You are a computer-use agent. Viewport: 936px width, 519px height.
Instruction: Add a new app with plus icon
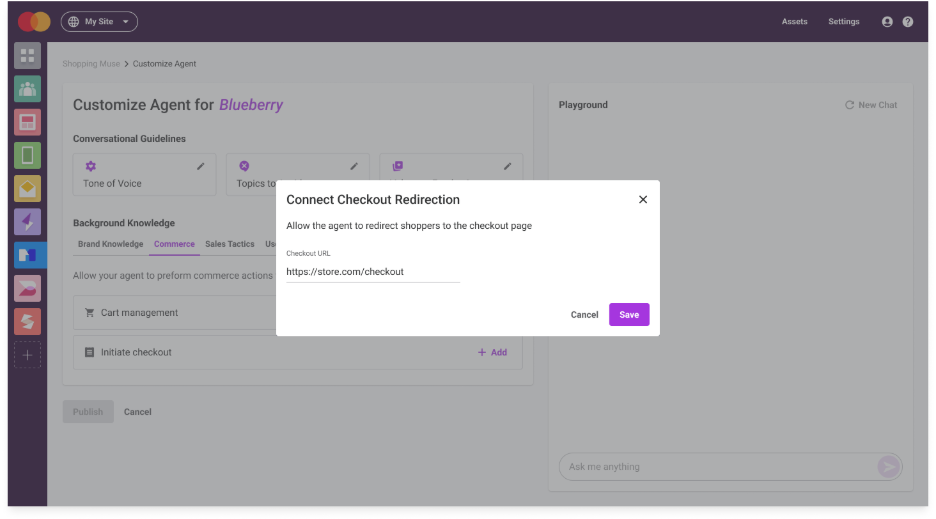(27, 355)
